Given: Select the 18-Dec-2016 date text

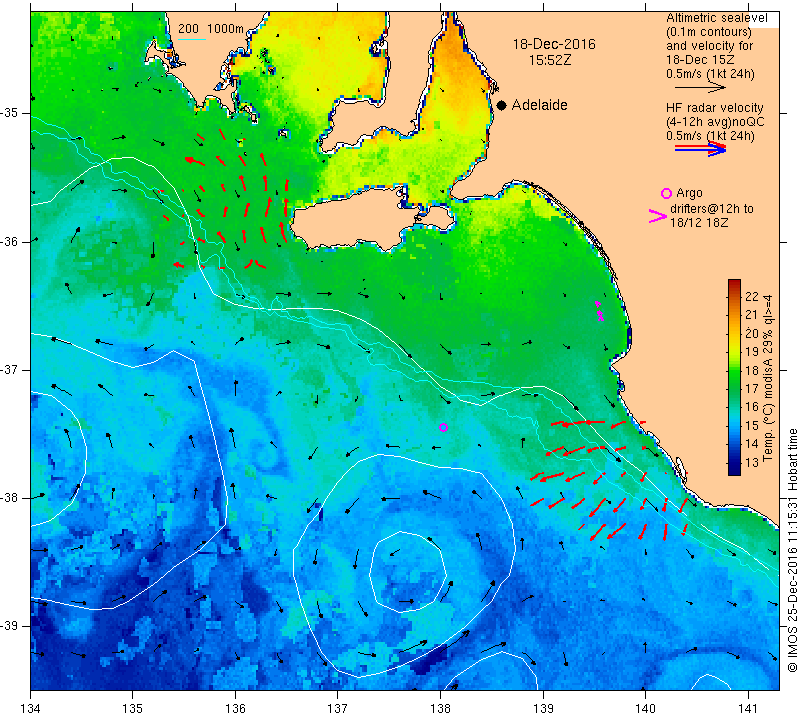Looking at the screenshot, I should (554, 44).
